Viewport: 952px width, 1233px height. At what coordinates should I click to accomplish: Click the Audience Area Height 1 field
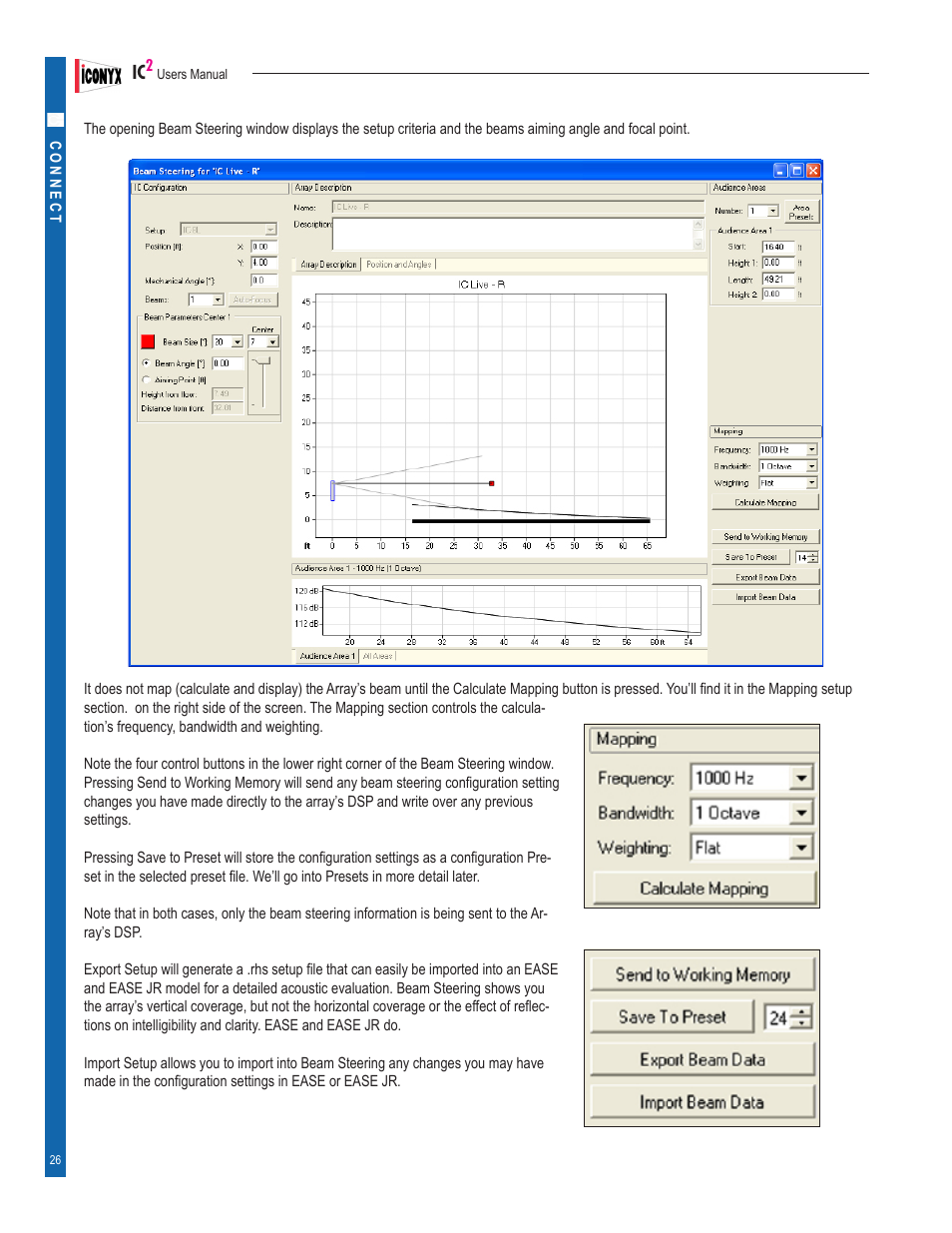(x=778, y=263)
